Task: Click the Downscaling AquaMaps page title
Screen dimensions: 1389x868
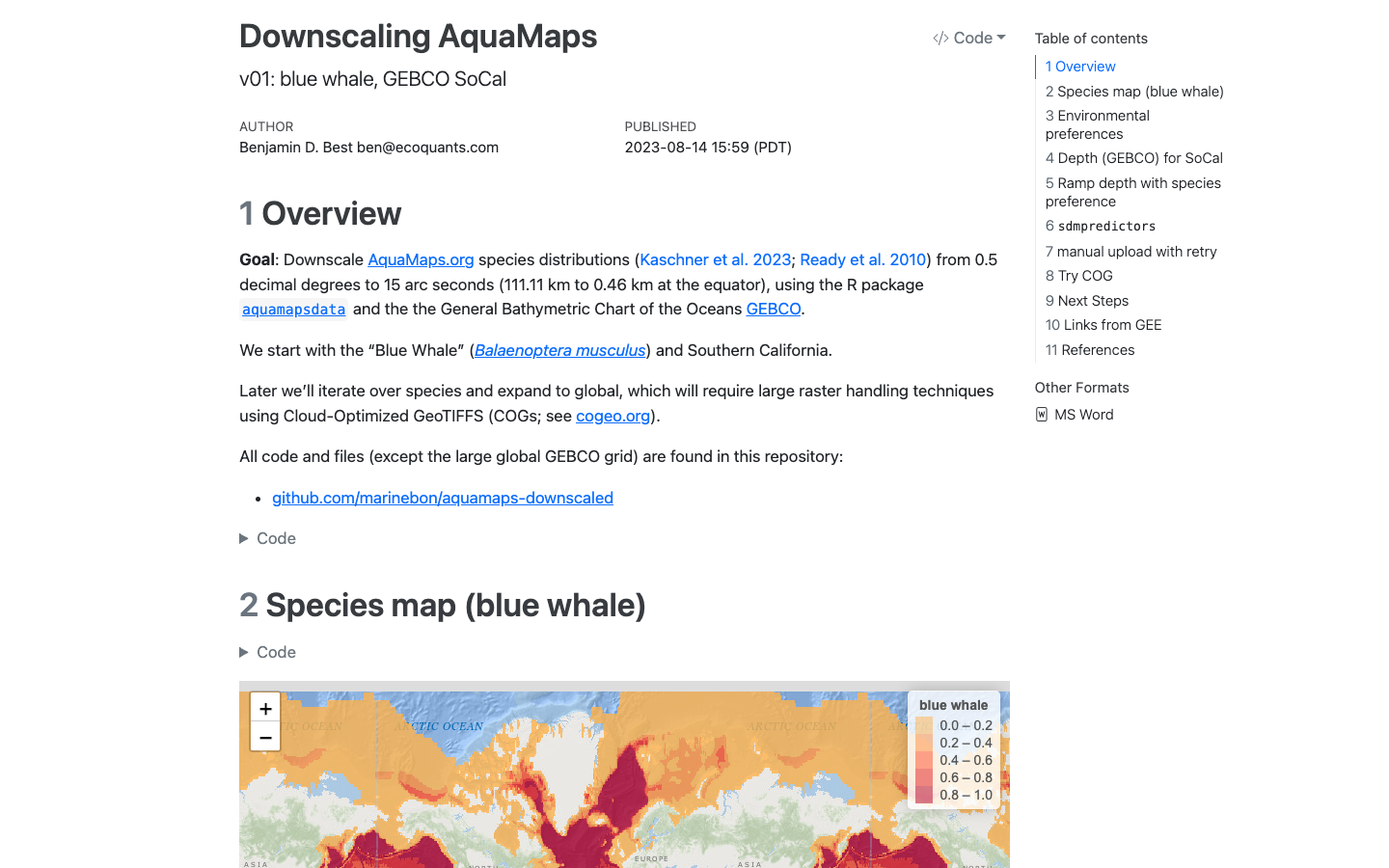Action: pyautogui.click(x=418, y=37)
